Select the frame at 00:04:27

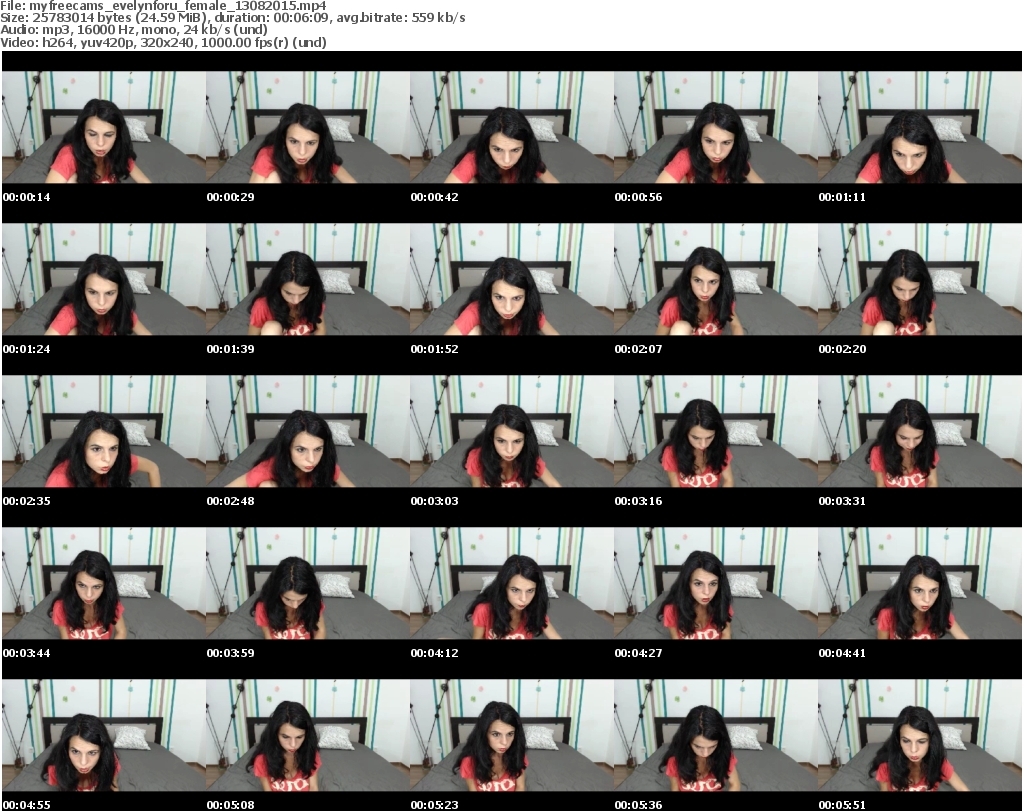pyautogui.click(x=716, y=584)
